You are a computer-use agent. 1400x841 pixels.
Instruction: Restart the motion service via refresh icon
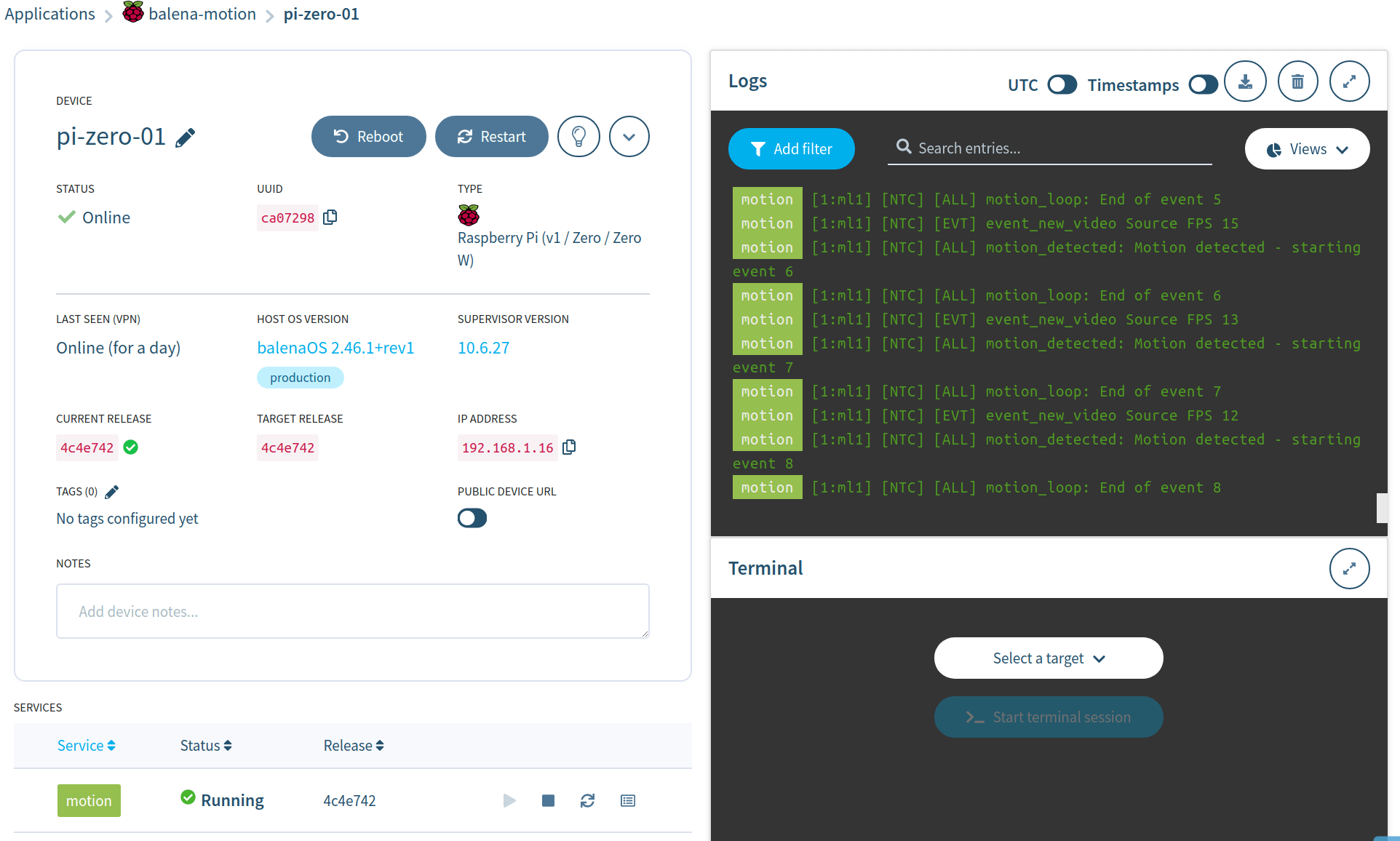tap(587, 801)
